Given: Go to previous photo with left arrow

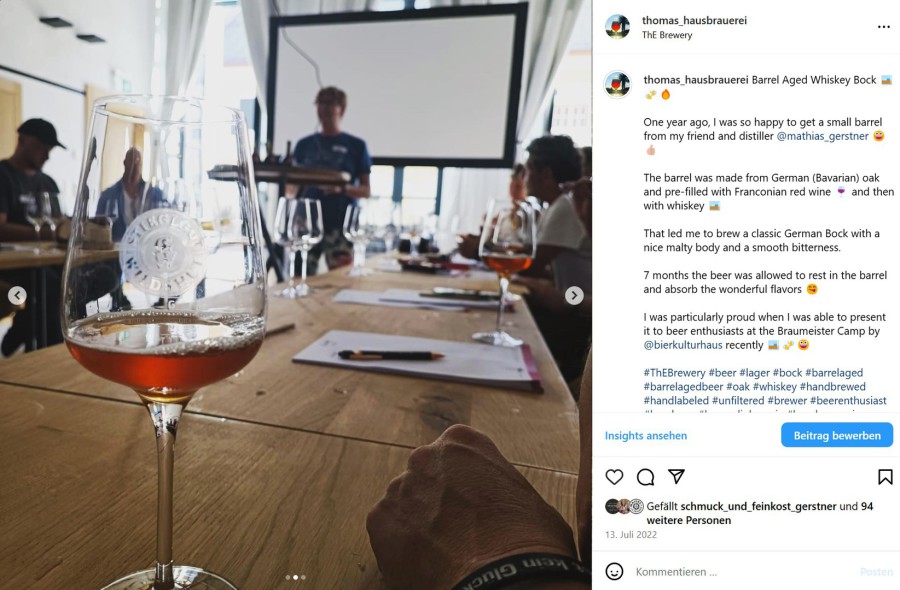Looking at the screenshot, I should coord(17,296).
